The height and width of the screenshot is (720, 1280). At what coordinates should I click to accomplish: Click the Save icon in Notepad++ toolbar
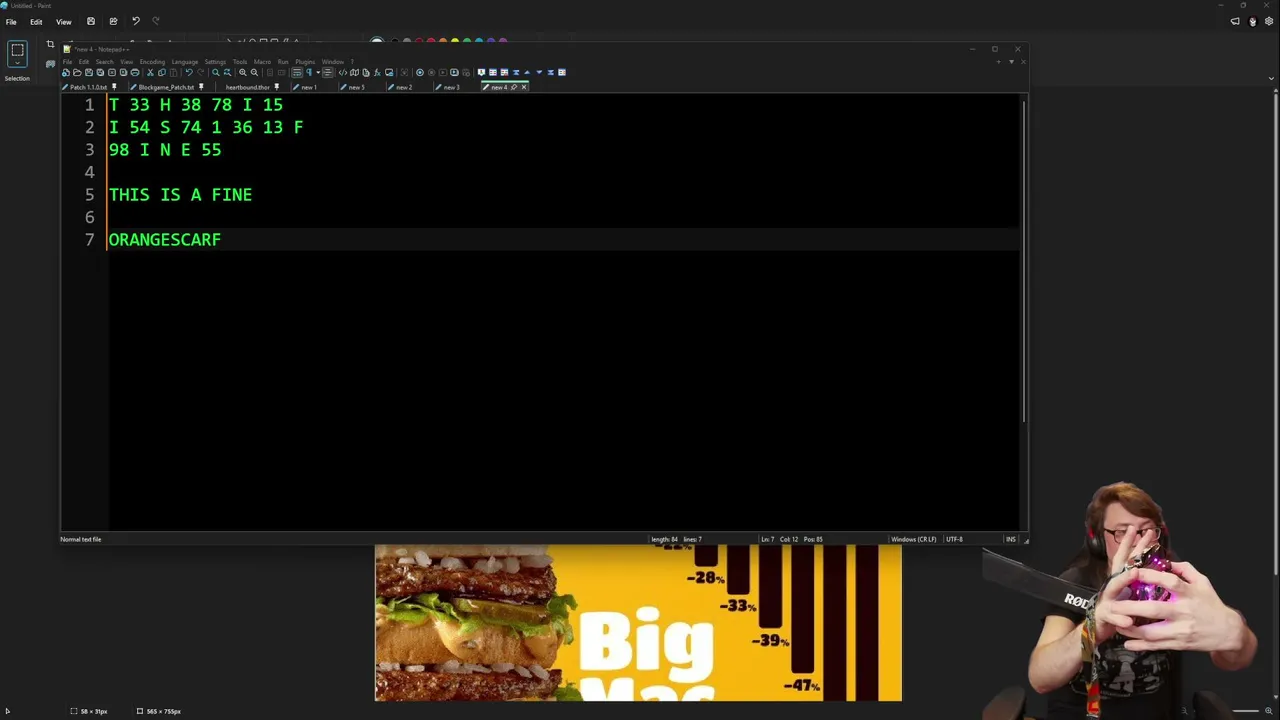point(88,72)
